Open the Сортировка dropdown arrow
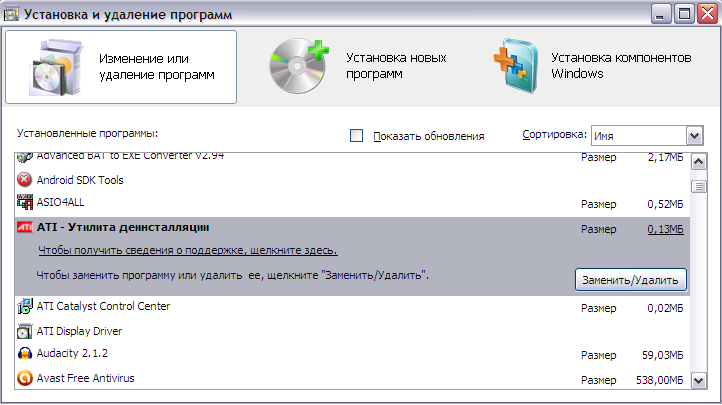 694,136
